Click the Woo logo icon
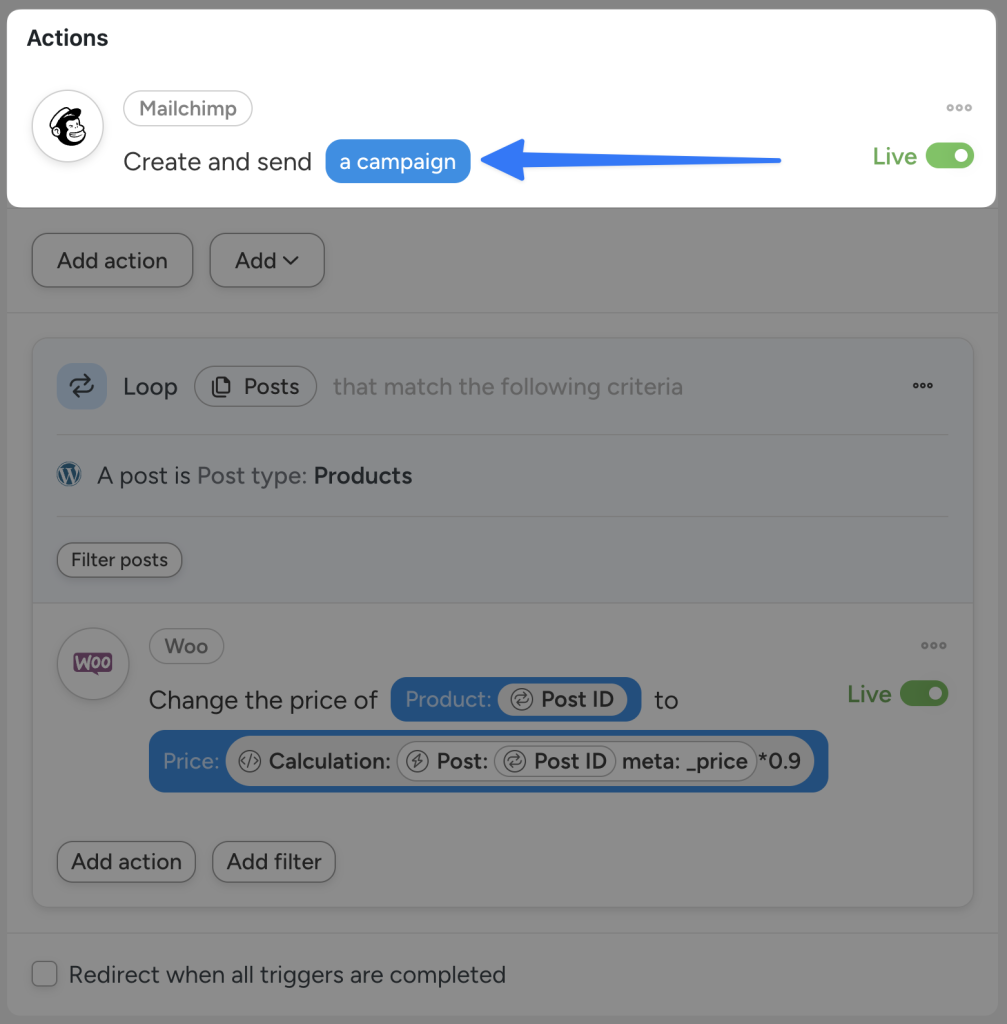Screen dimensions: 1007x1024 coord(92,663)
